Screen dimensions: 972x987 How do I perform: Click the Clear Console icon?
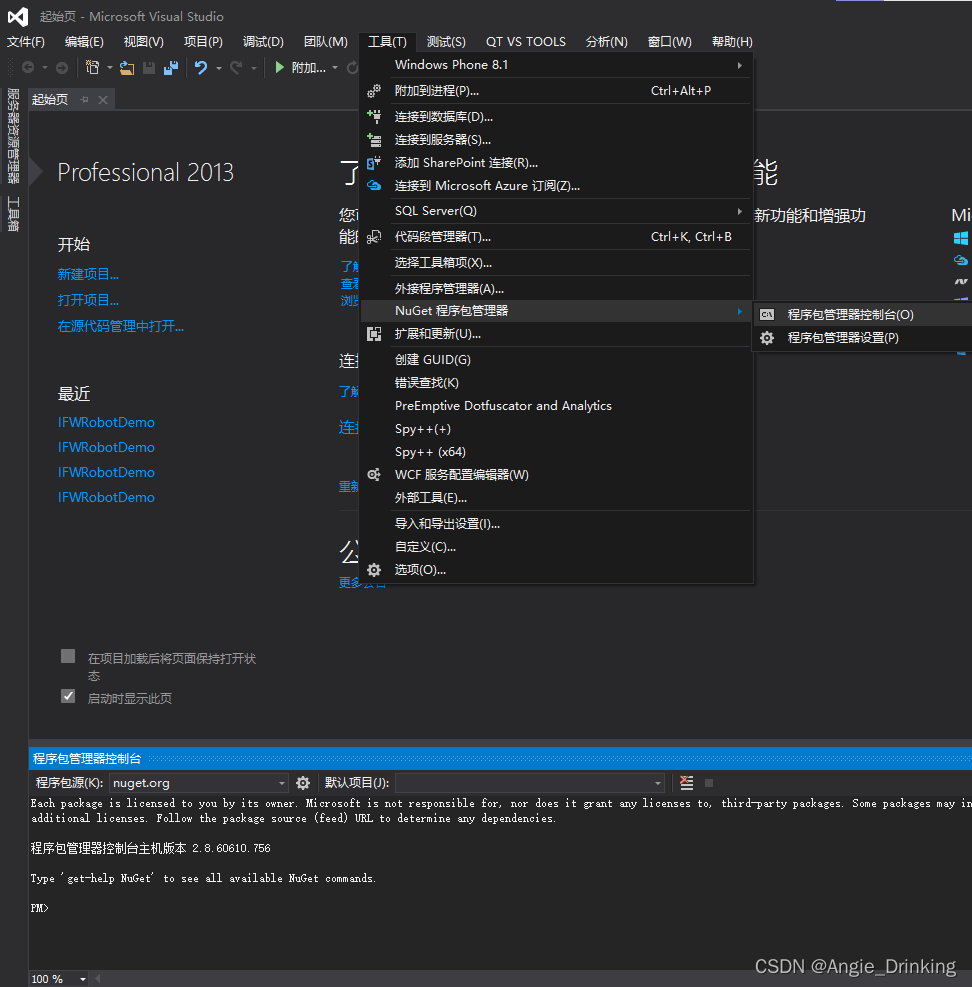(687, 783)
